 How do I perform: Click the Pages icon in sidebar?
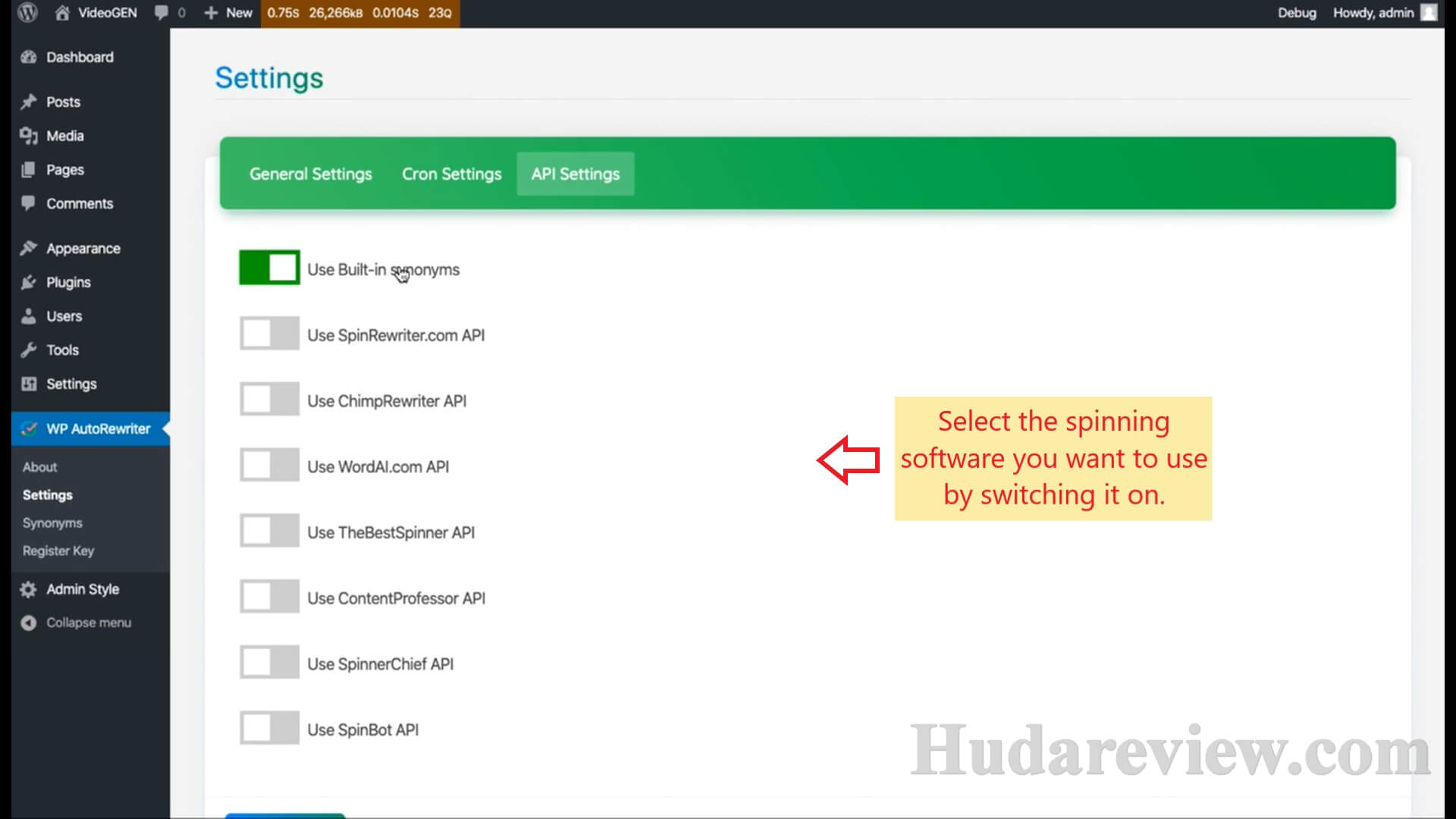pyautogui.click(x=29, y=170)
